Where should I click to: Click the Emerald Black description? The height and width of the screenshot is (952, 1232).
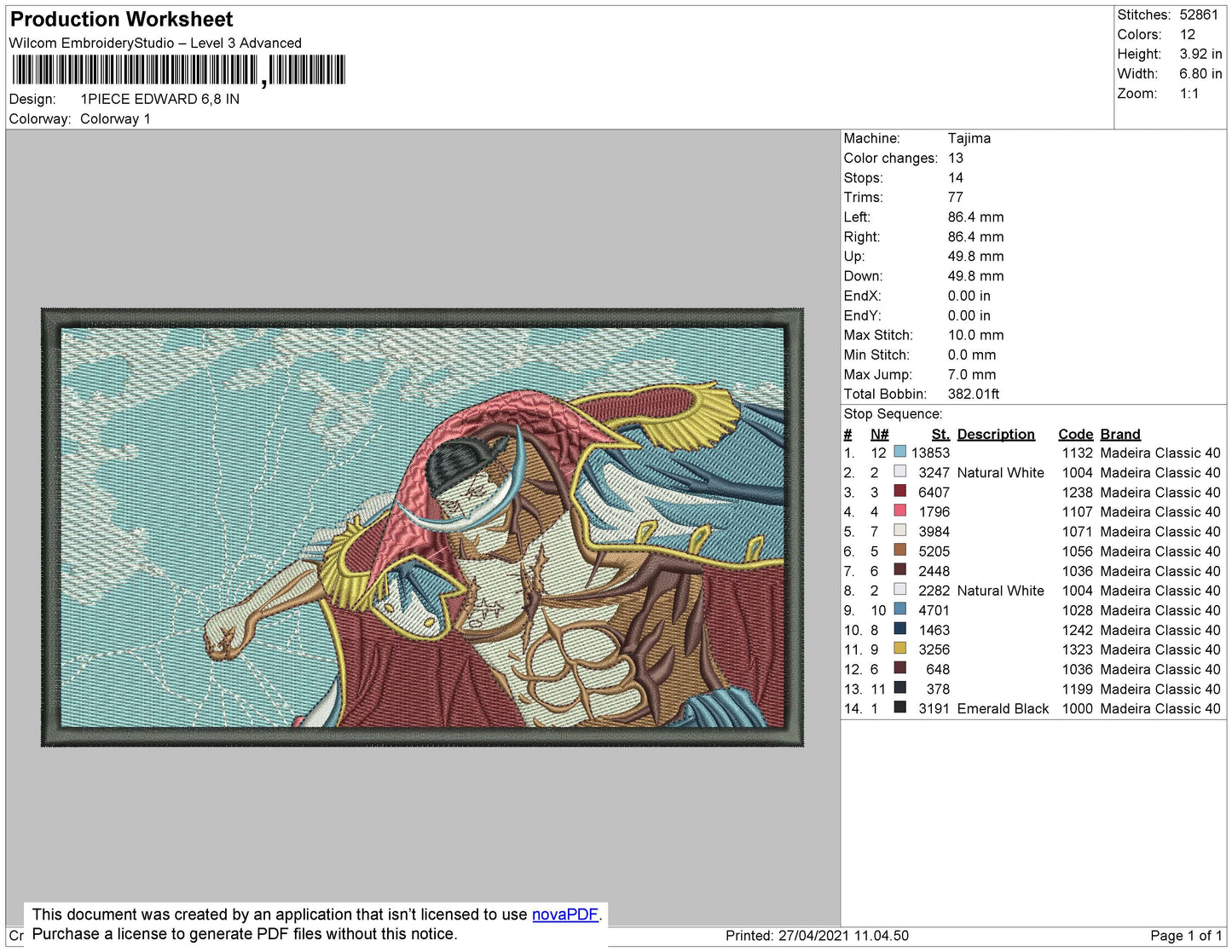coord(1003,708)
